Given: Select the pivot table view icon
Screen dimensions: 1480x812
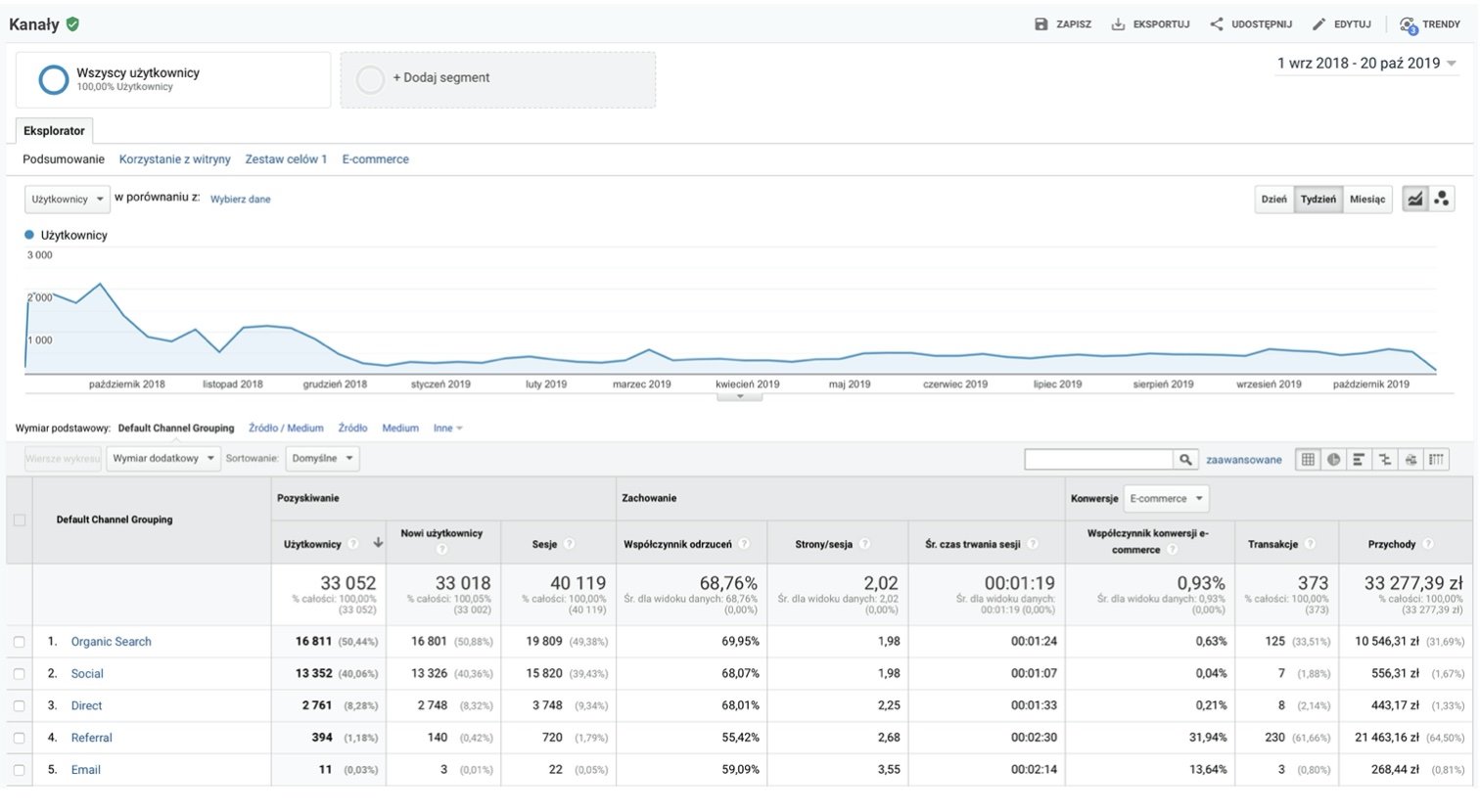Looking at the screenshot, I should [x=1436, y=459].
